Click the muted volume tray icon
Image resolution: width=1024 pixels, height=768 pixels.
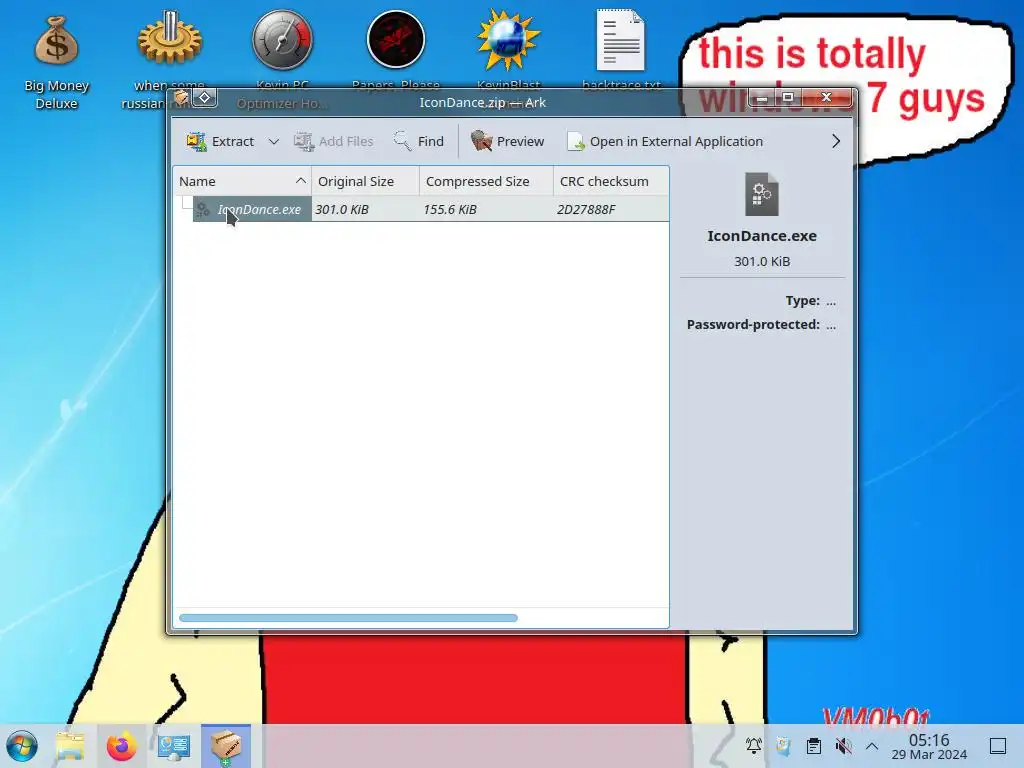(x=843, y=746)
